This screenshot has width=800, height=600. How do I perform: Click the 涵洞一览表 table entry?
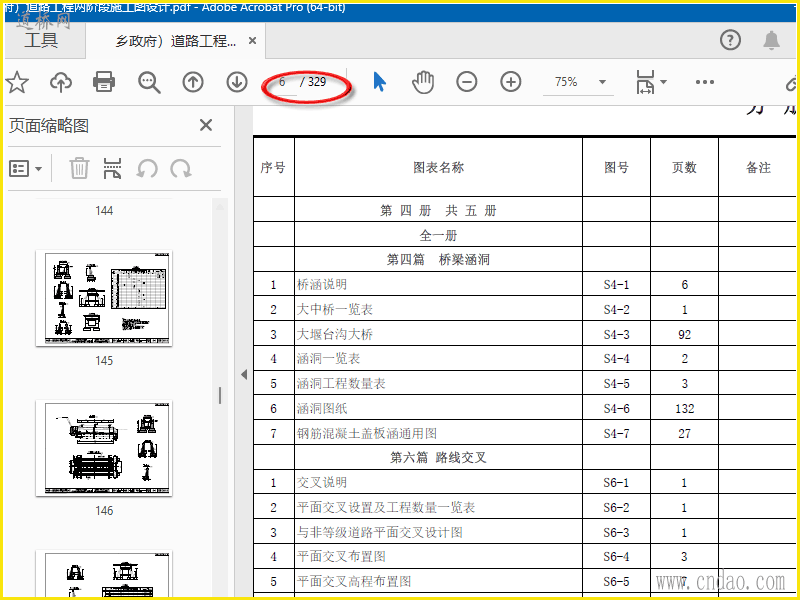point(329,359)
